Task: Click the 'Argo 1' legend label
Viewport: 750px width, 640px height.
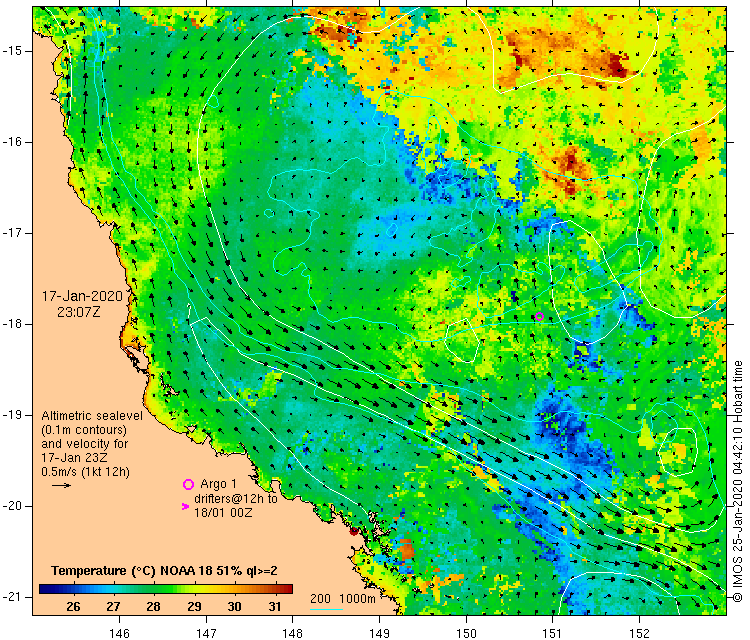Action: point(219,484)
